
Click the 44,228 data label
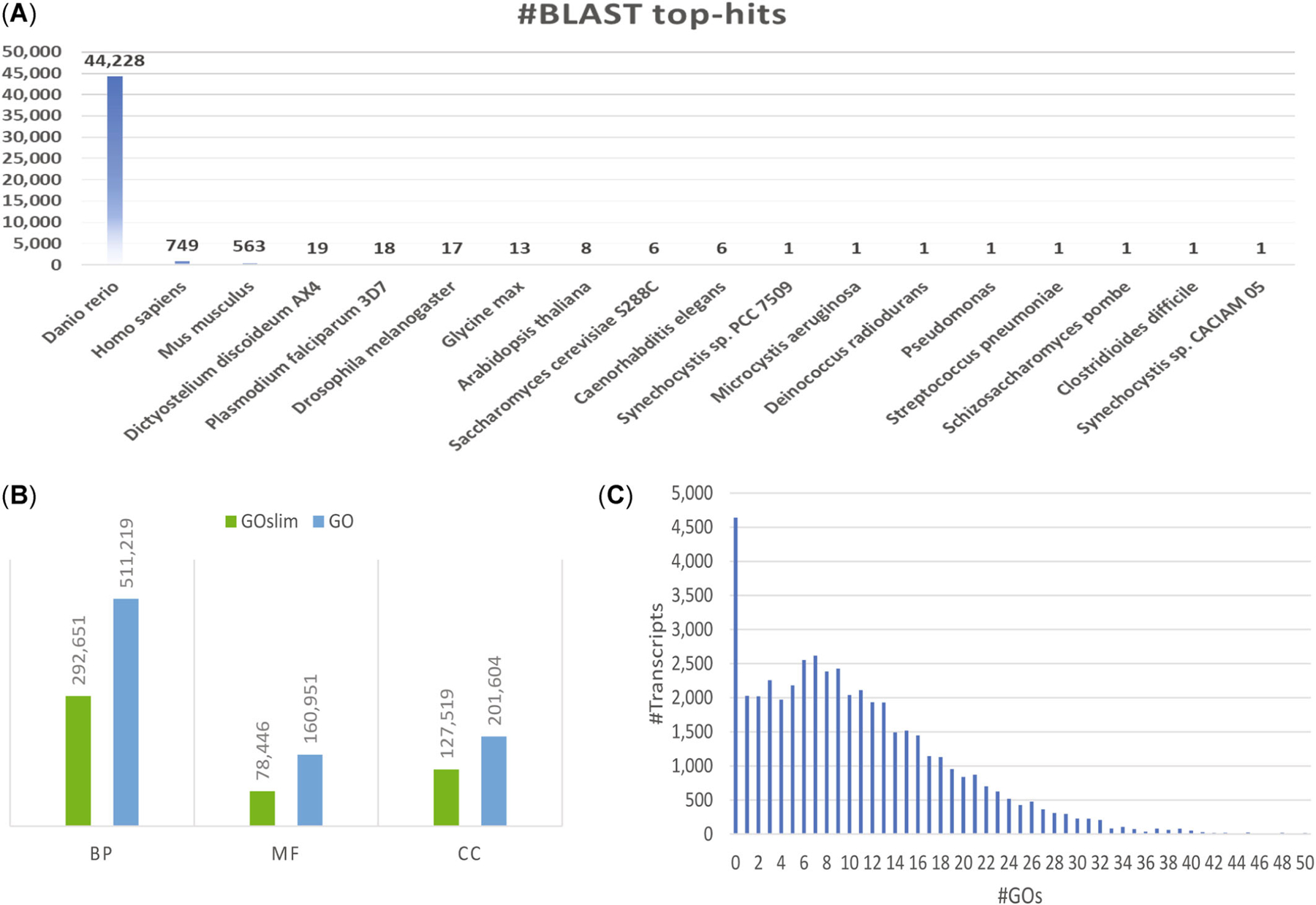pos(115,61)
